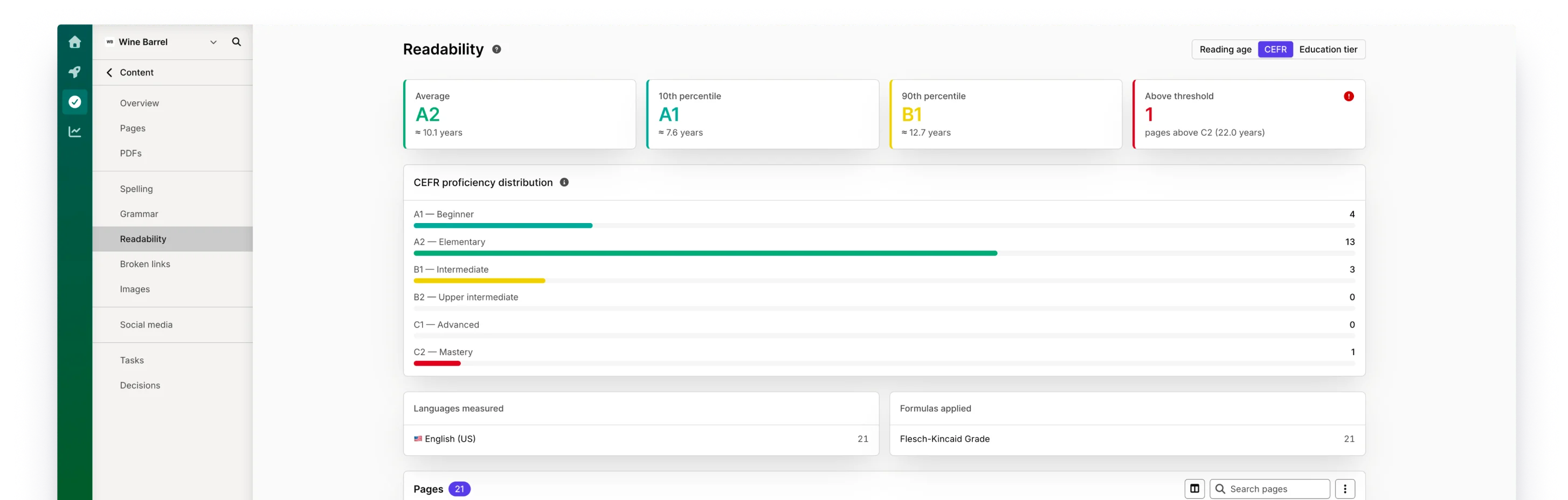1568x500 pixels.
Task: Go back using the chevron beside Content
Action: [109, 72]
